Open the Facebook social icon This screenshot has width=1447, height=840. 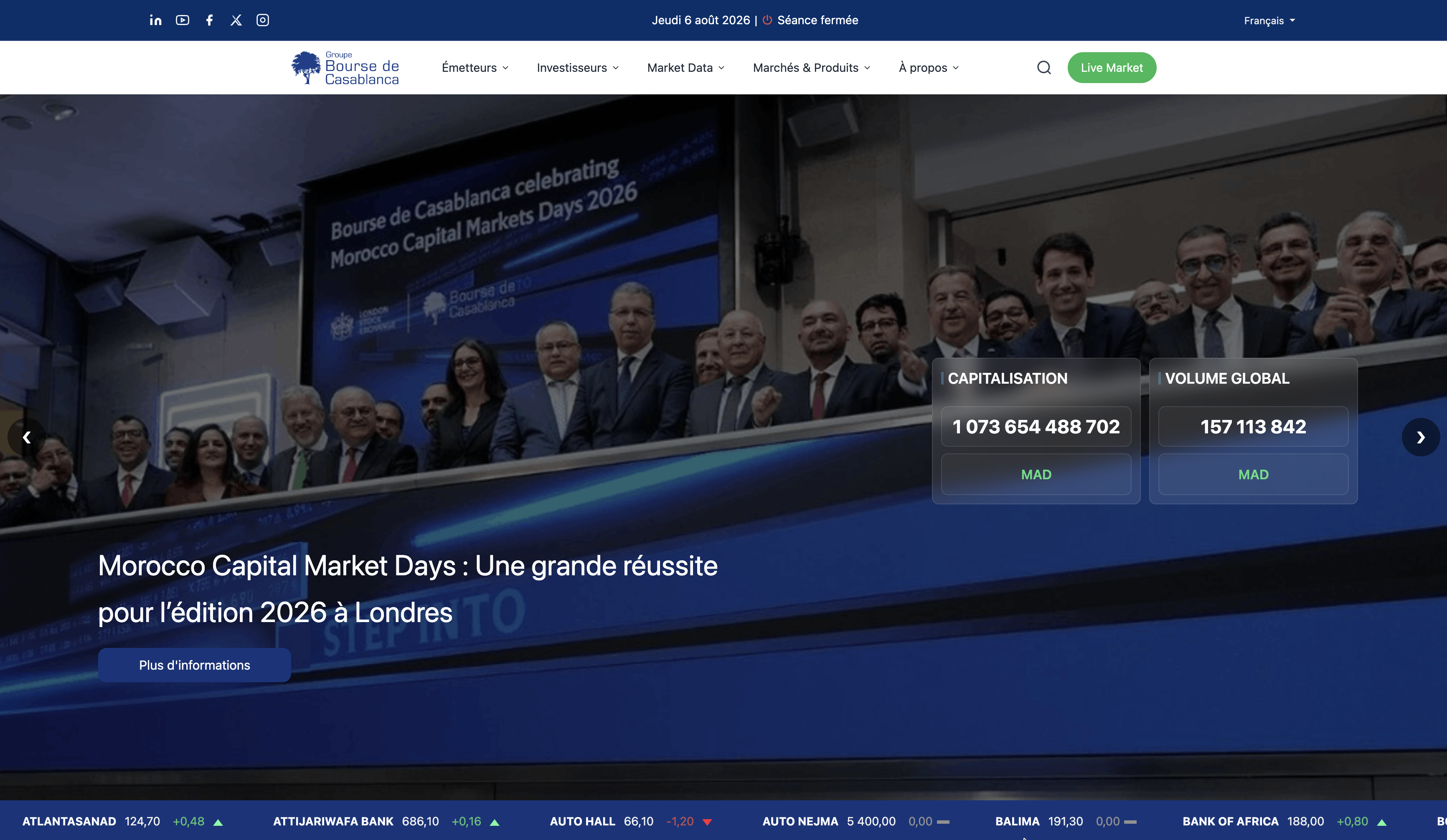click(x=210, y=20)
